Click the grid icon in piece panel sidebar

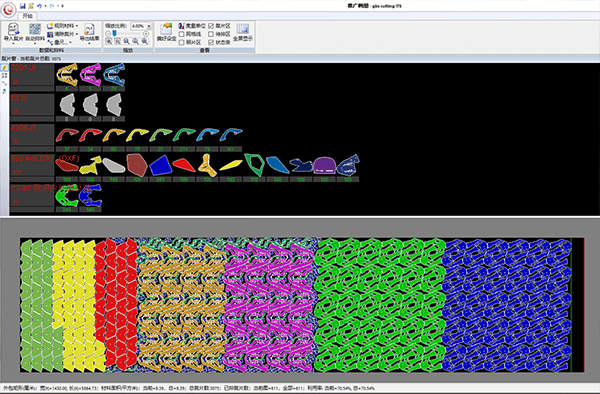coord(5,75)
